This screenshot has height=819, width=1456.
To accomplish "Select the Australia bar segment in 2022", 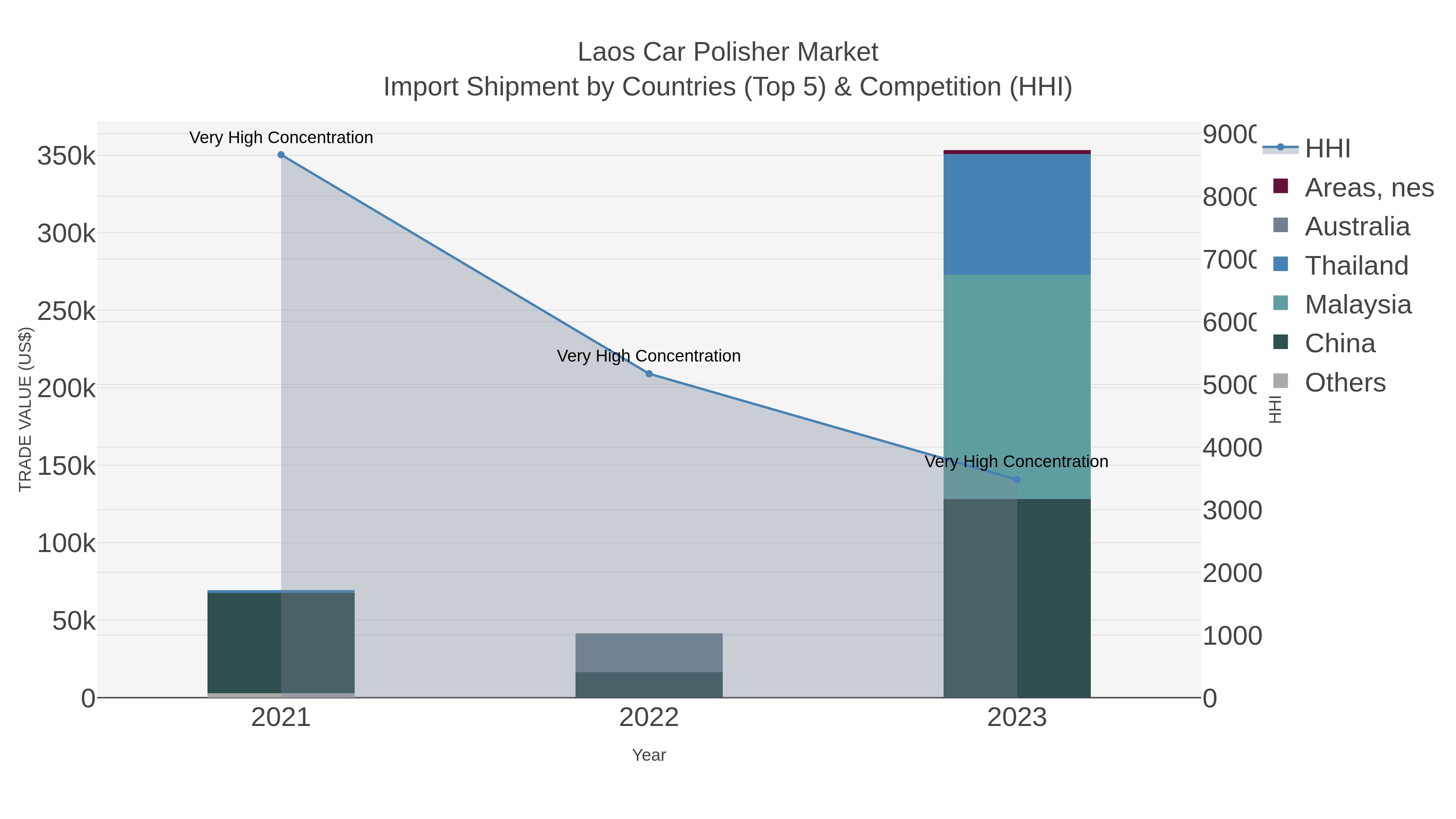I will (x=649, y=653).
